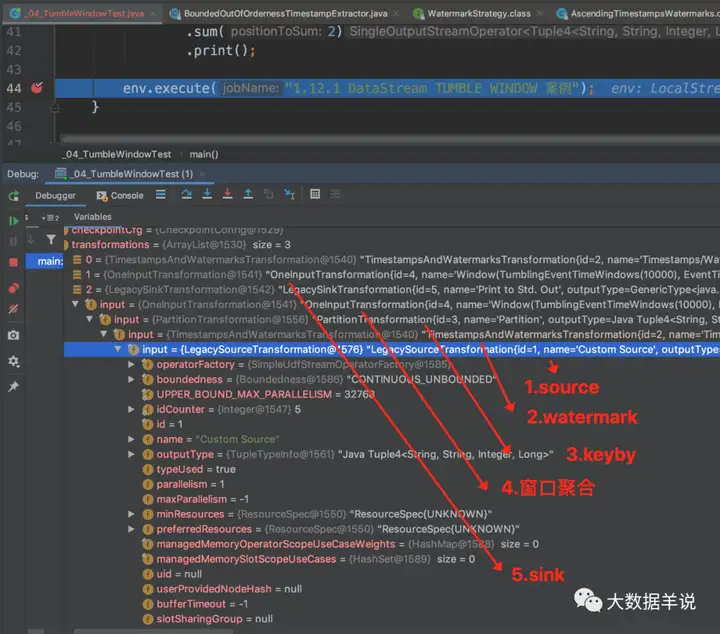Open the View Breakpoints dialog

[x=13, y=288]
